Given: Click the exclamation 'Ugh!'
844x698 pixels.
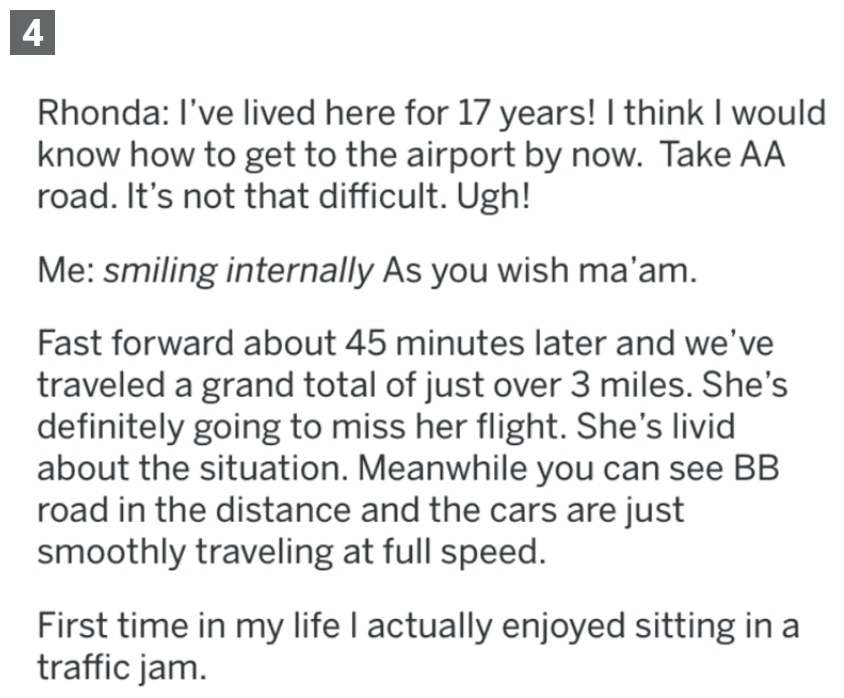Looking at the screenshot, I should [x=494, y=197].
